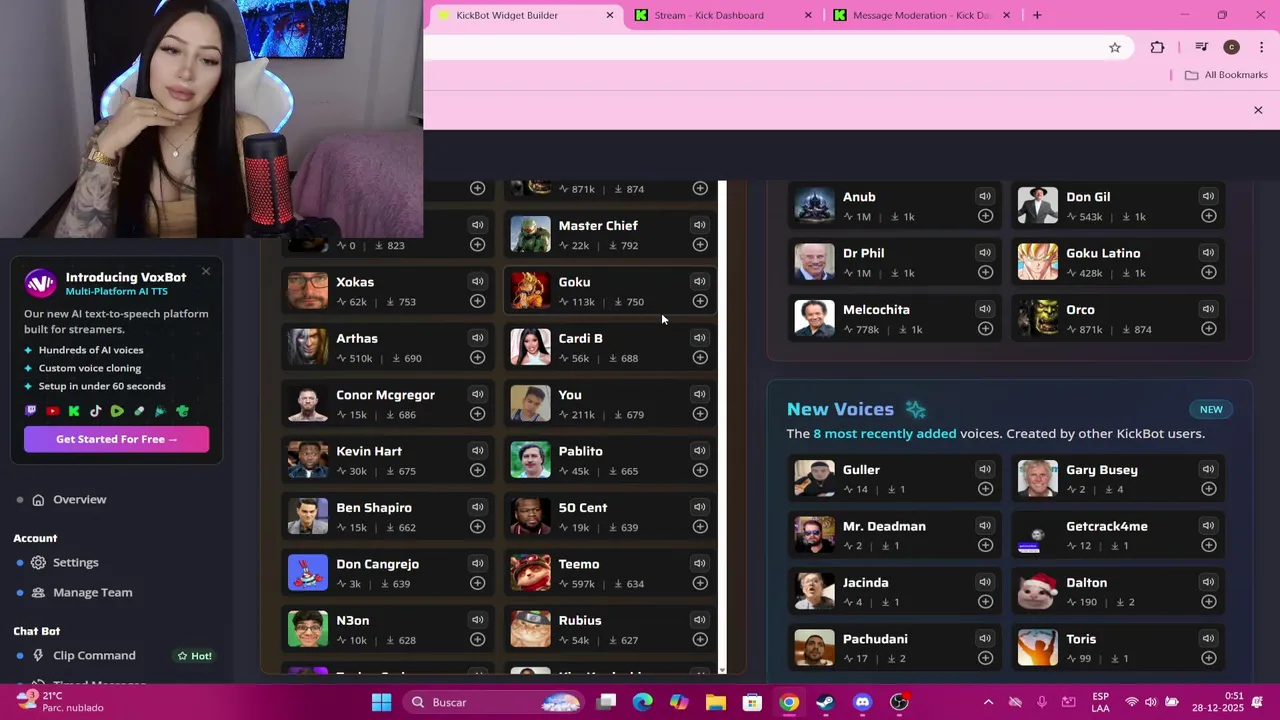This screenshot has height=720, width=1280.
Task: Add the Cardi B voice
Action: coord(700,357)
